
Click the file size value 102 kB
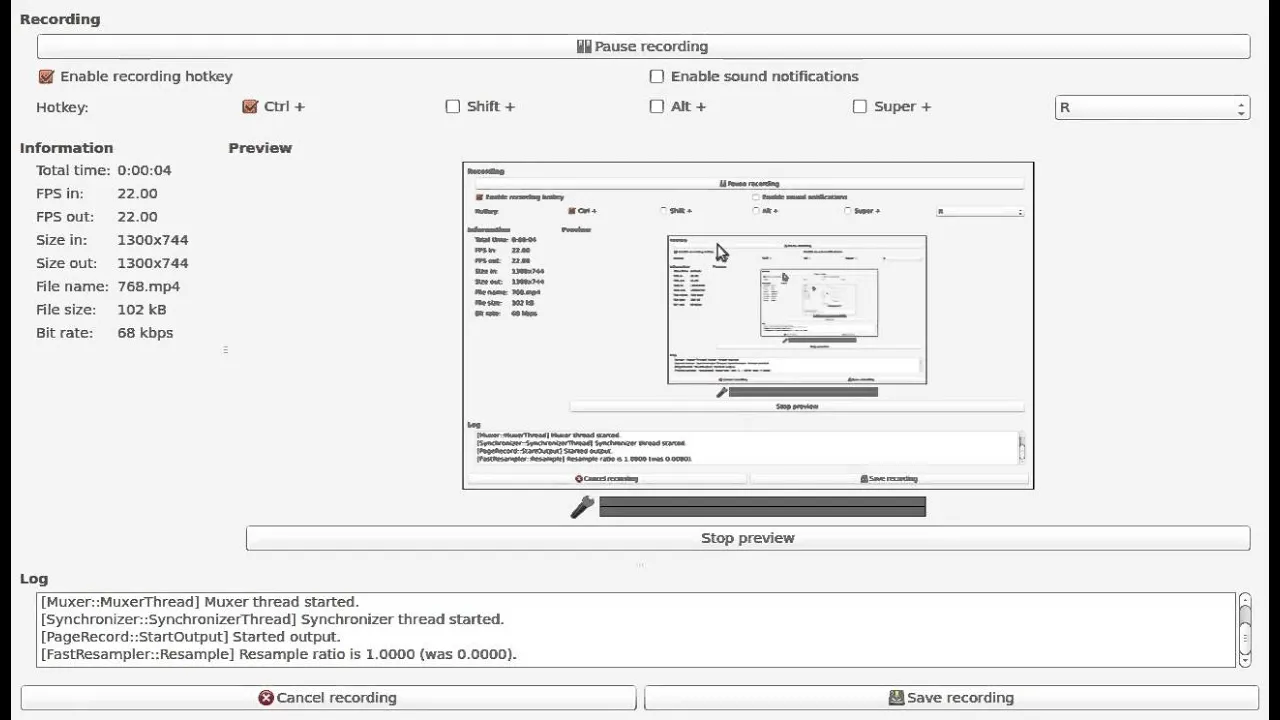(142, 309)
